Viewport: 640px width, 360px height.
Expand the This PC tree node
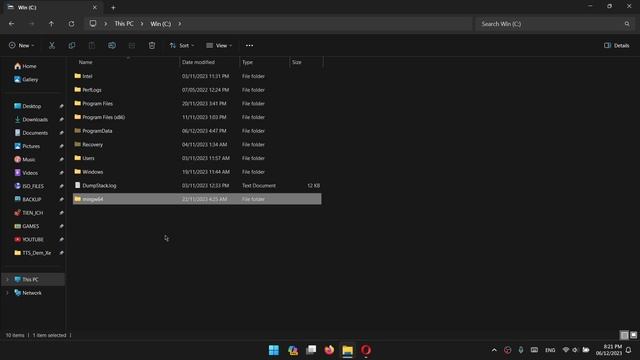(7, 280)
